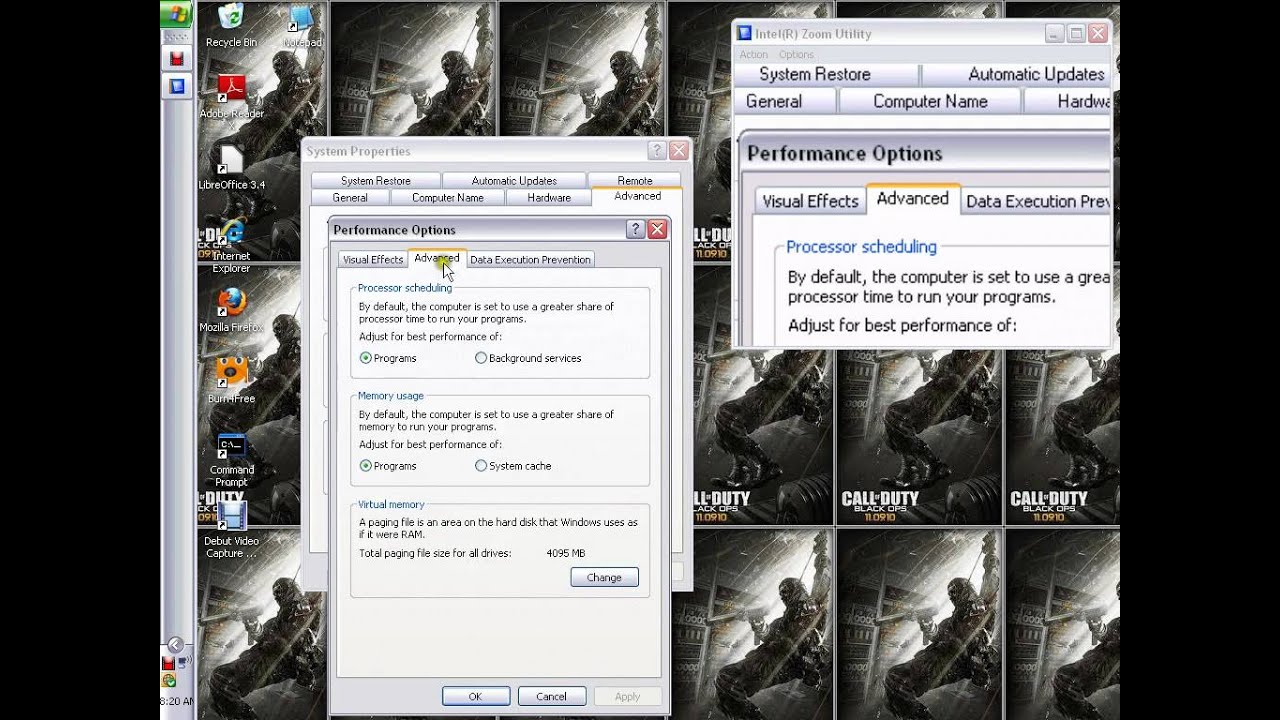Click the taskbar clock showing 8:20

[177, 701]
